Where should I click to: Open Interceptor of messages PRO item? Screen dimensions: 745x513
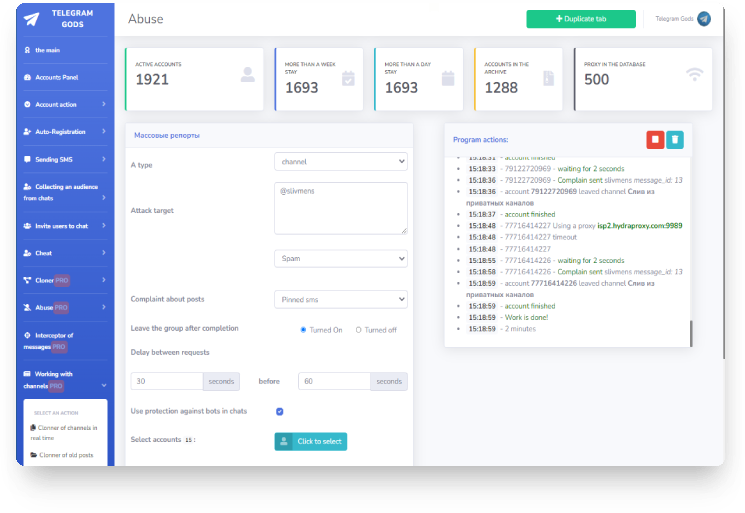tap(48, 341)
